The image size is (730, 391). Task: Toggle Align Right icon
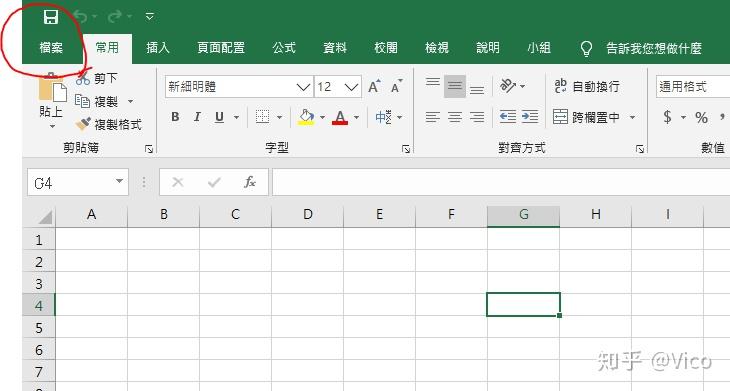[x=477, y=117]
